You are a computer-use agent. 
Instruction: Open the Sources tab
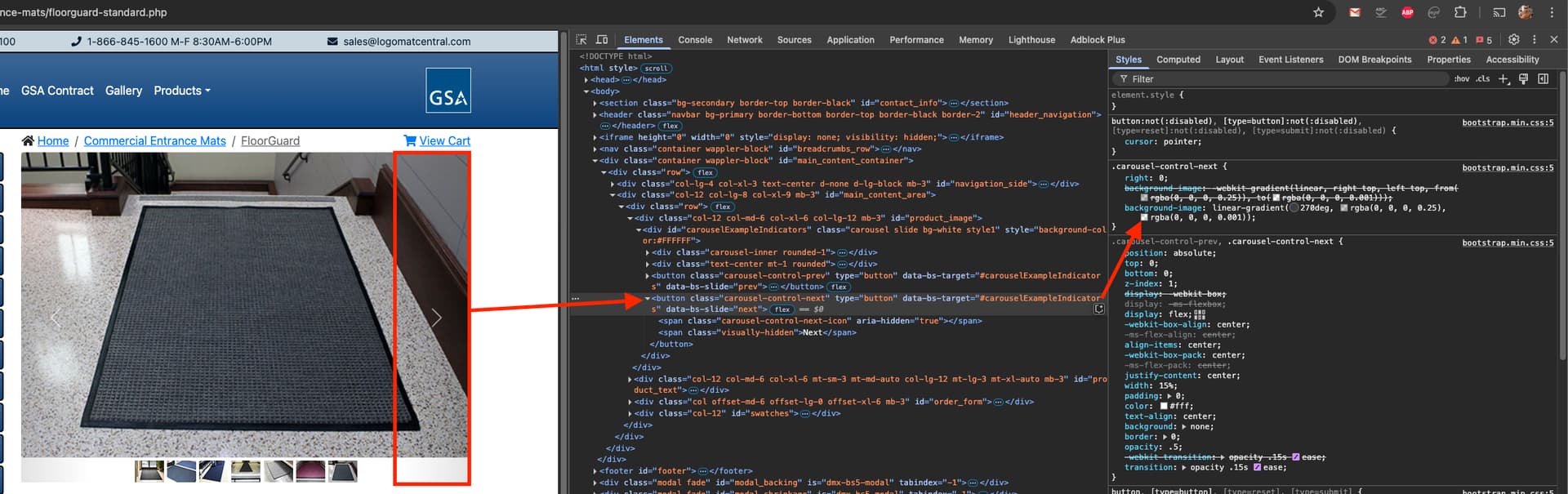coord(795,40)
